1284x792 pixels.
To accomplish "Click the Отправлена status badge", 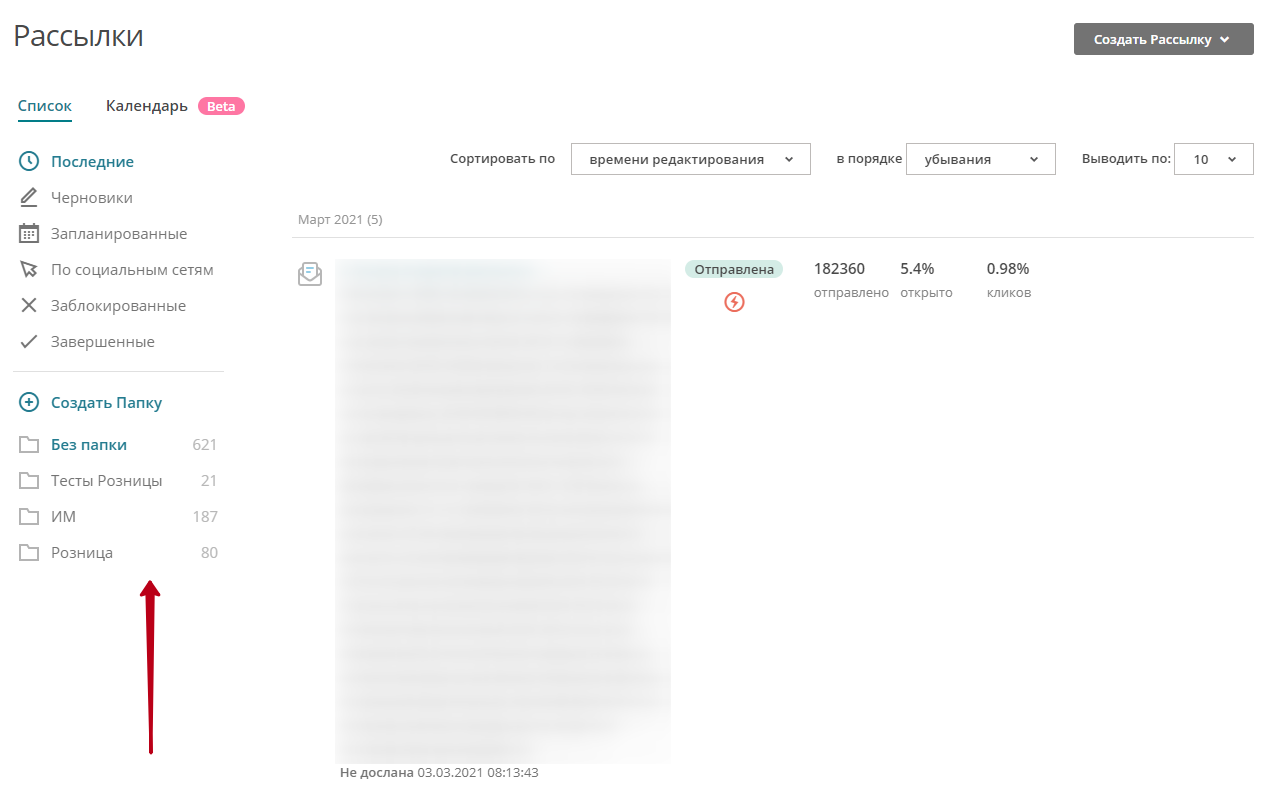I will 734,269.
